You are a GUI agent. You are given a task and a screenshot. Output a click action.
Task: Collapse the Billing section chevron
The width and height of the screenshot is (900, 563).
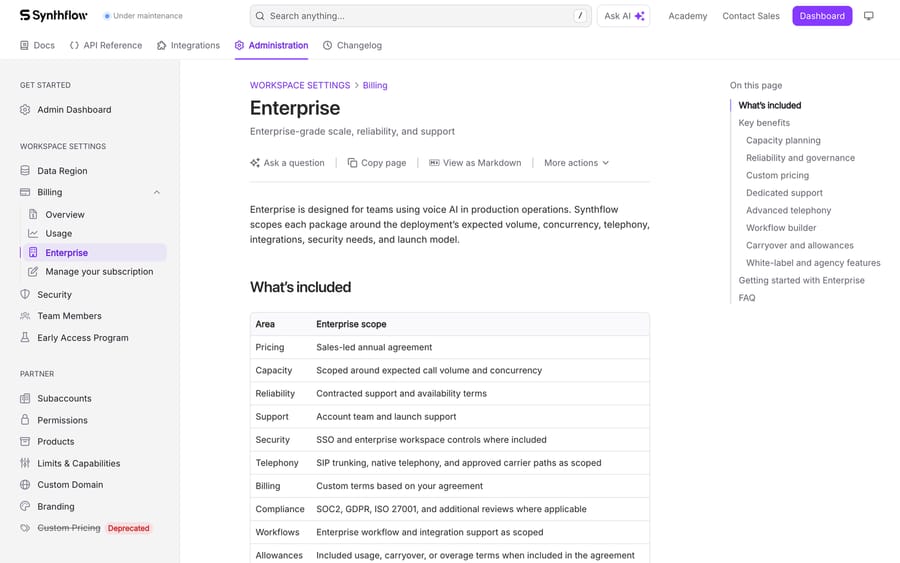point(157,192)
